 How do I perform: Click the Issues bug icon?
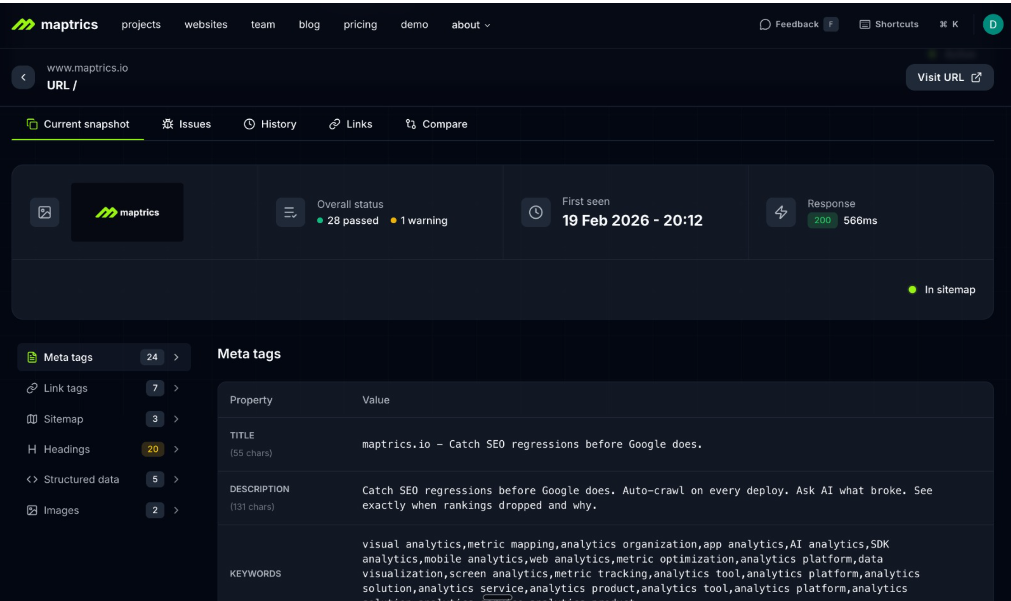(x=168, y=124)
